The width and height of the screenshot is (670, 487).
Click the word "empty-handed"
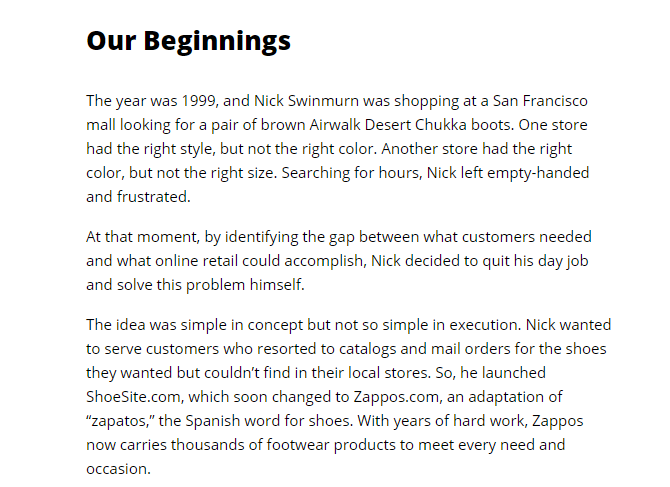point(538,173)
